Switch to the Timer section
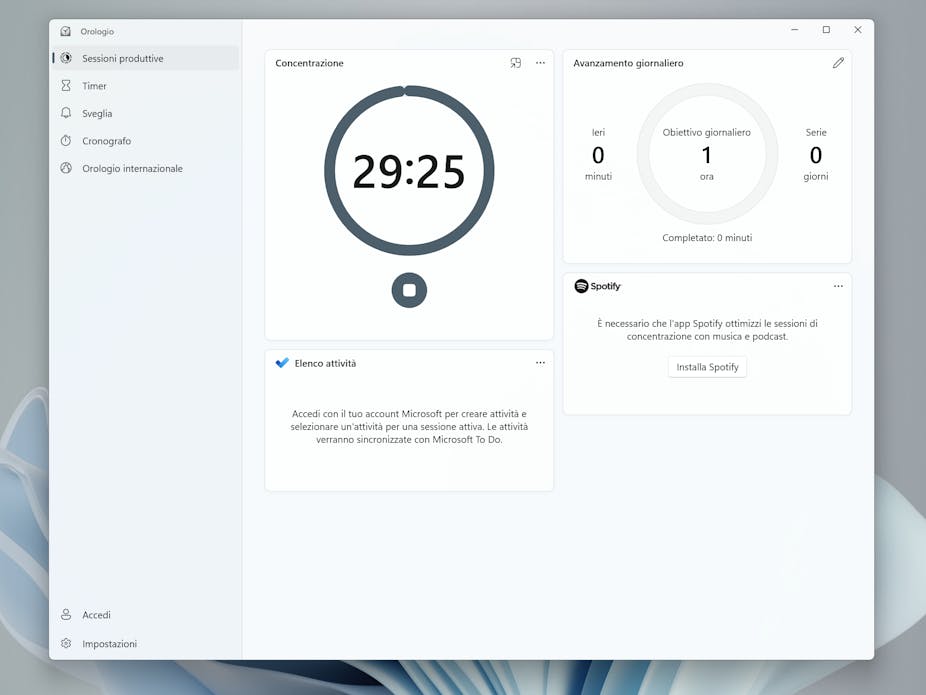This screenshot has height=695, width=926. pos(94,86)
